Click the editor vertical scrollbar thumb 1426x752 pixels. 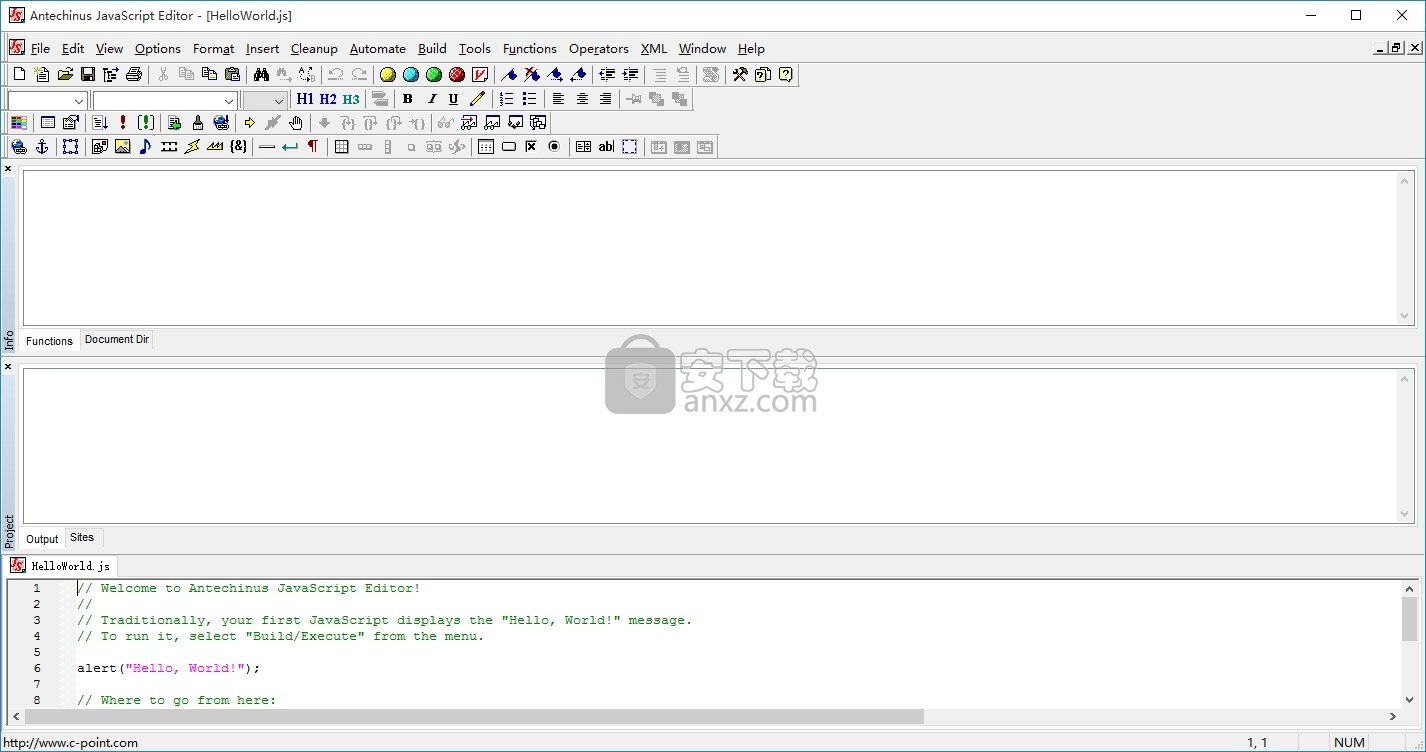1409,619
